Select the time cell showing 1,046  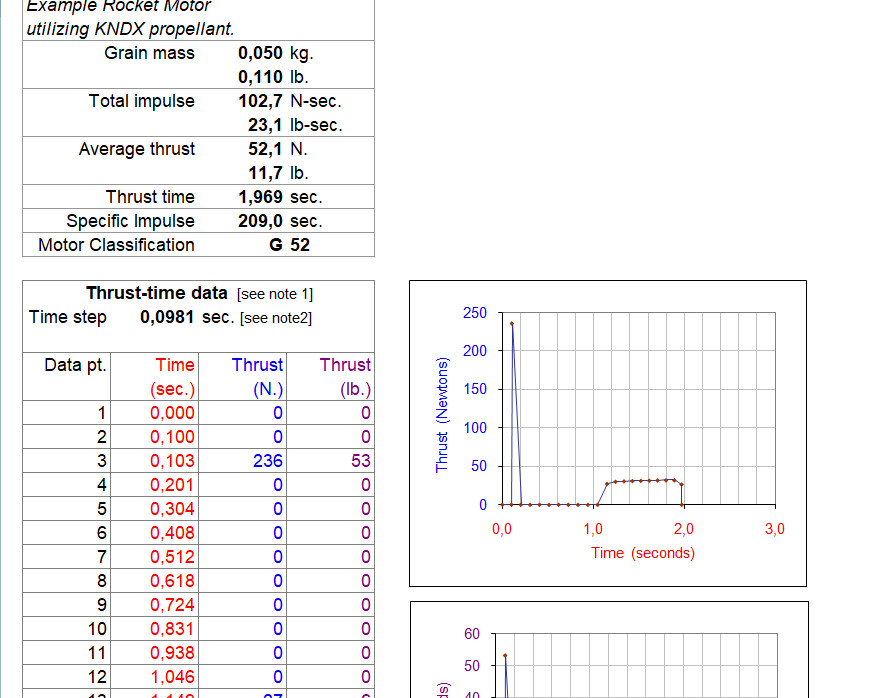point(172,677)
